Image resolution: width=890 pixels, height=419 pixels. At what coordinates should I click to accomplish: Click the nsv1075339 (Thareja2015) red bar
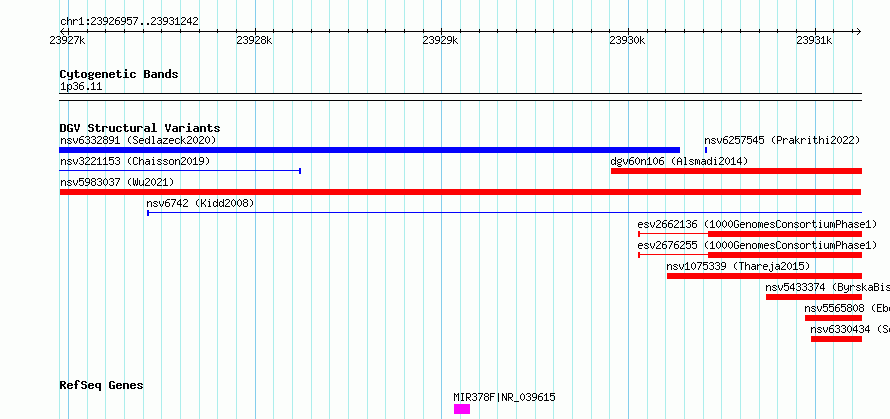tap(765, 276)
